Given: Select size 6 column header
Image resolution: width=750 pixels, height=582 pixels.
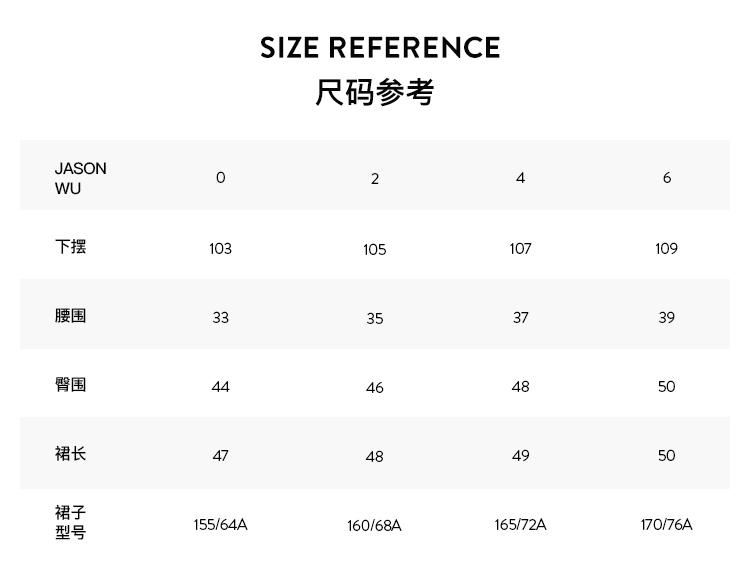Looking at the screenshot, I should (667, 177).
